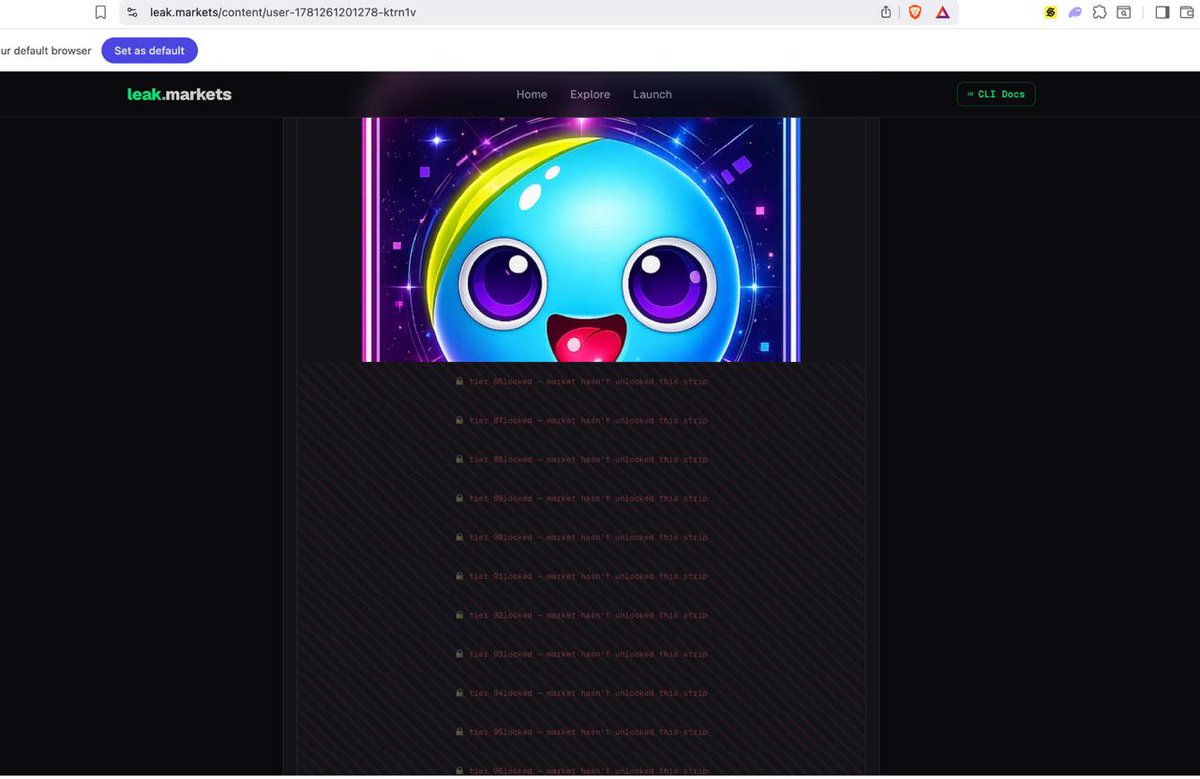
Task: Click the blue blob character image
Action: click(x=581, y=240)
